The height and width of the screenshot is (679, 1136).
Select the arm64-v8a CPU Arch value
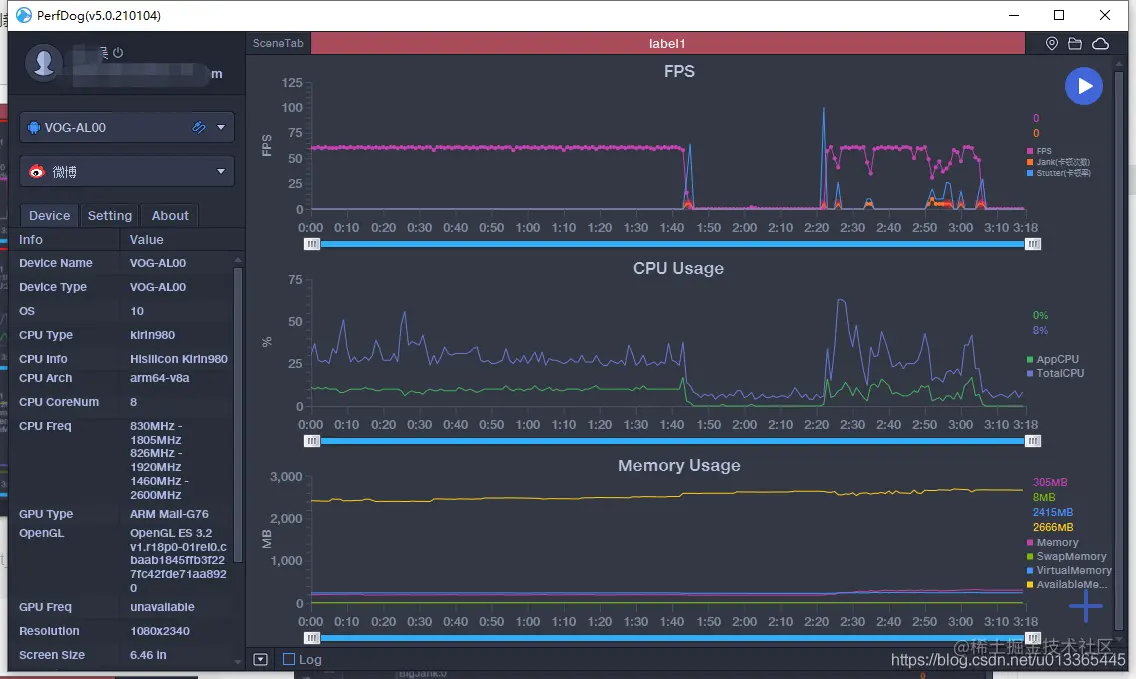pyautogui.click(x=159, y=378)
